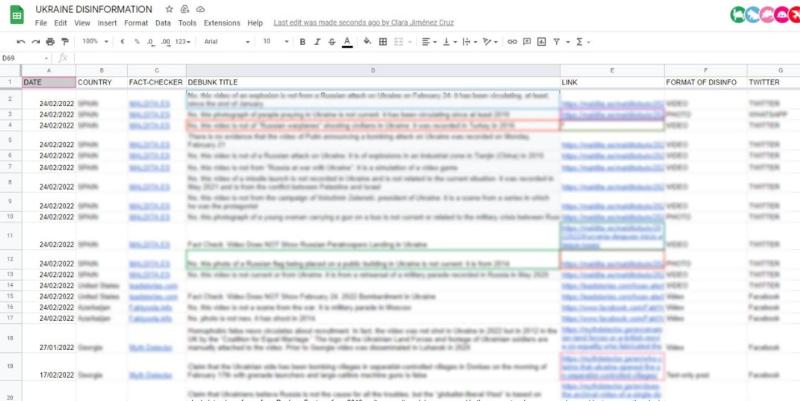Toggle Strikethrough formatting
The image size is (800, 401).
[331, 41]
